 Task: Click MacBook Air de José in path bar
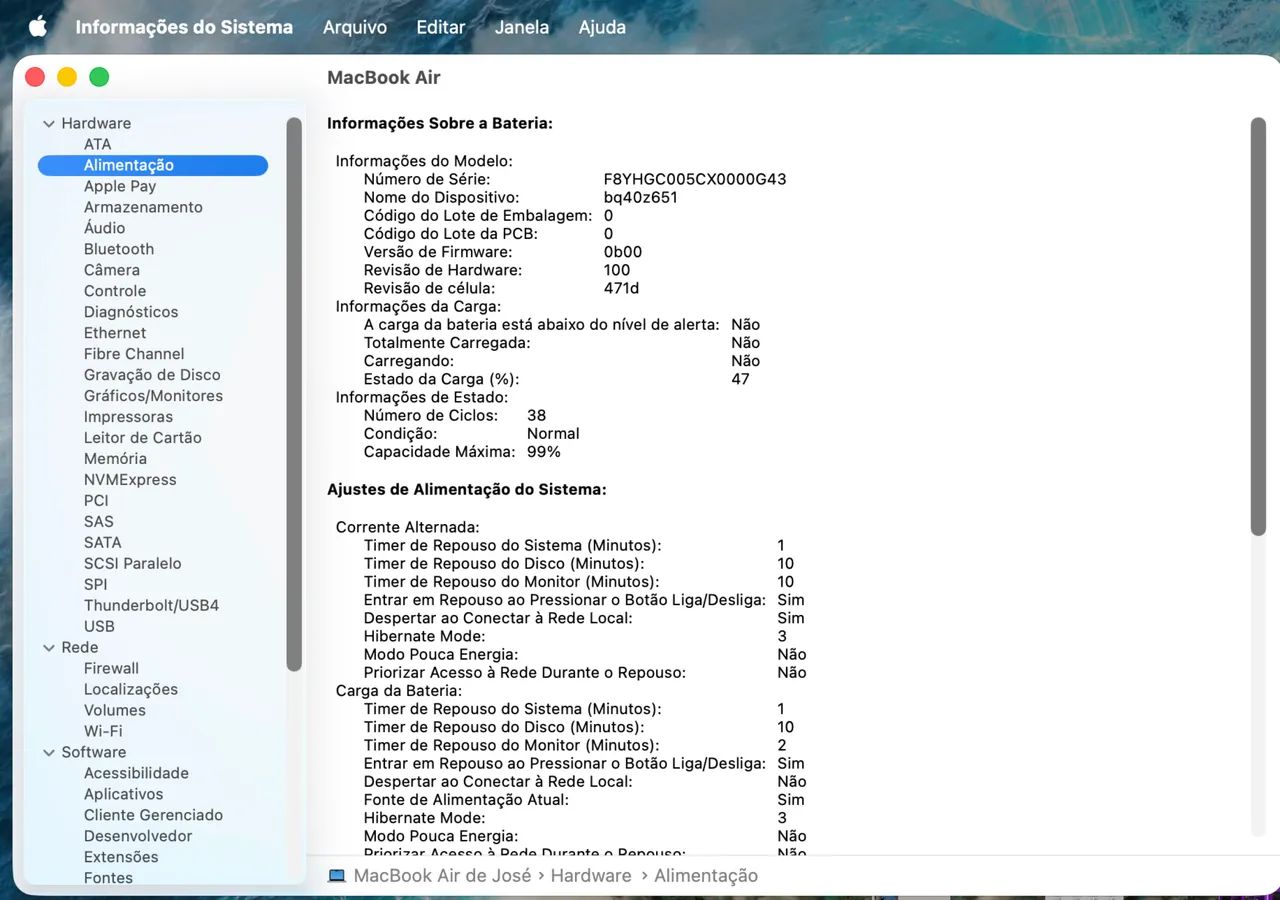coord(443,876)
